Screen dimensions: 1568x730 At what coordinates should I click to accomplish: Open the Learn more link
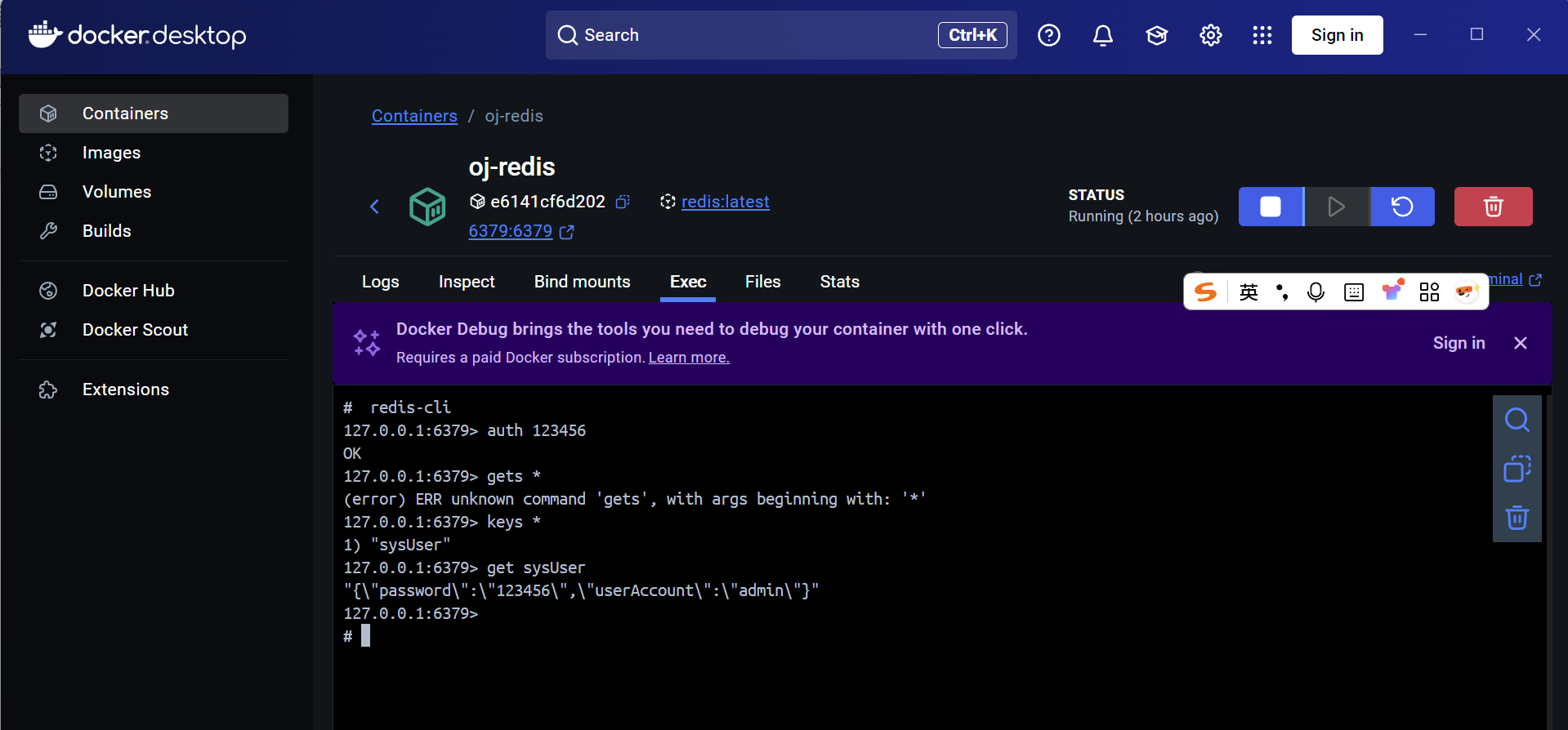(x=689, y=358)
